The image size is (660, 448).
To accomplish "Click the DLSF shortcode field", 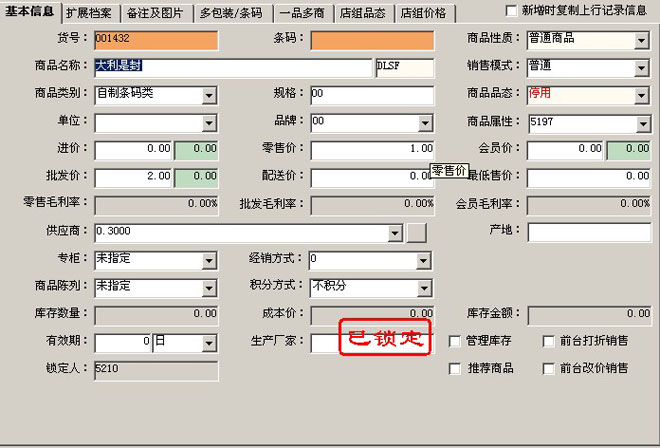I will (405, 68).
